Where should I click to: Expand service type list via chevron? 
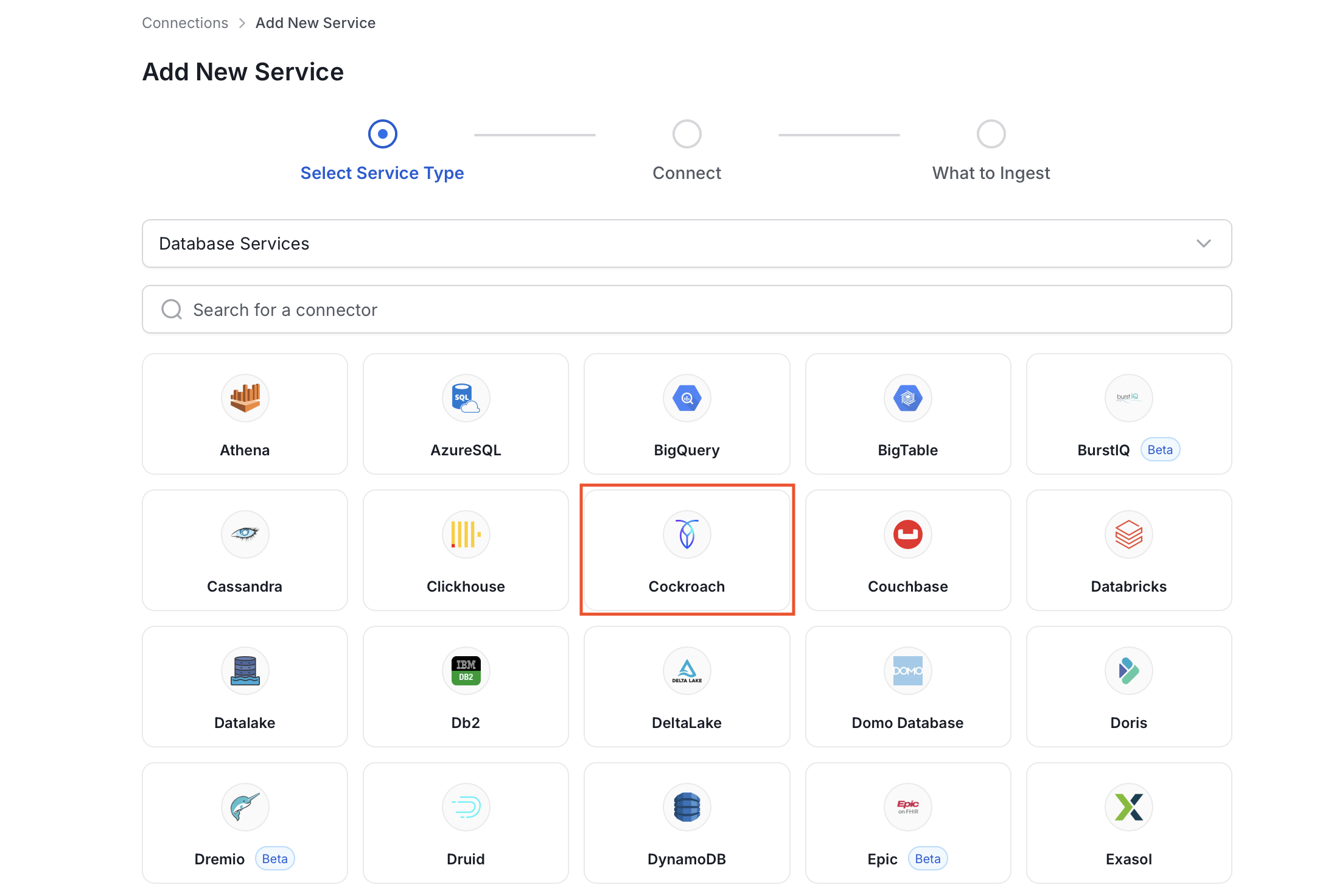click(1204, 243)
